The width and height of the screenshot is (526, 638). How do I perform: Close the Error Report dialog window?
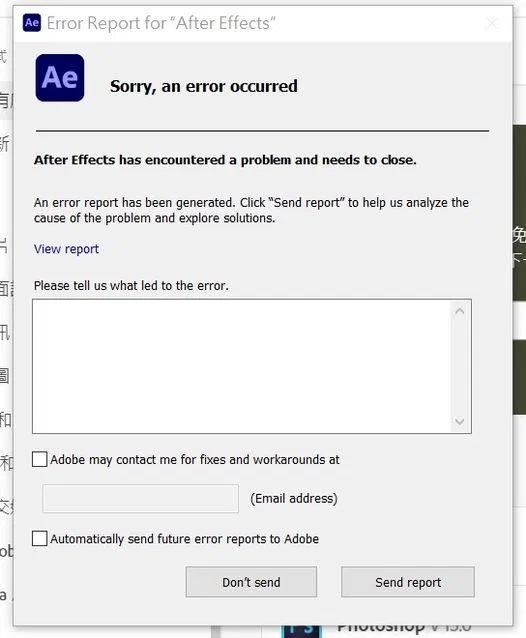tap(492, 23)
